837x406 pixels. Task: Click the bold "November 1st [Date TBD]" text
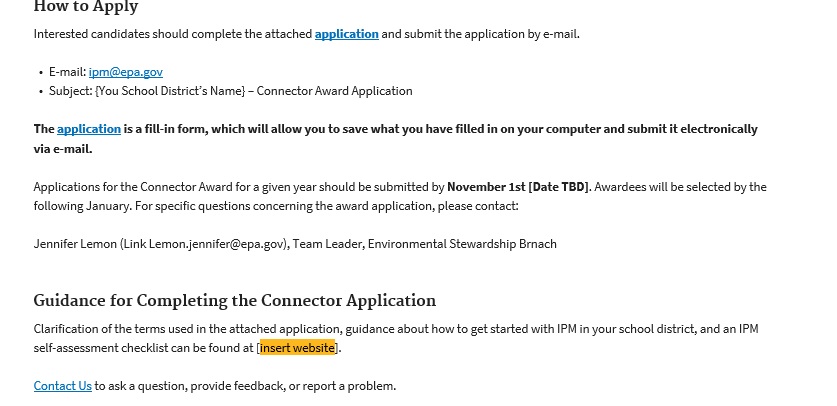[x=518, y=187]
